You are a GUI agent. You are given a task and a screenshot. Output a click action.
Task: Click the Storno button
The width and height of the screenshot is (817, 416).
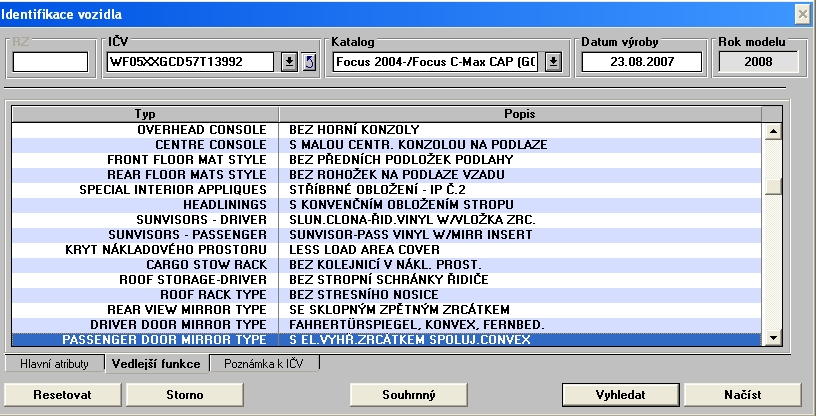pos(179,394)
